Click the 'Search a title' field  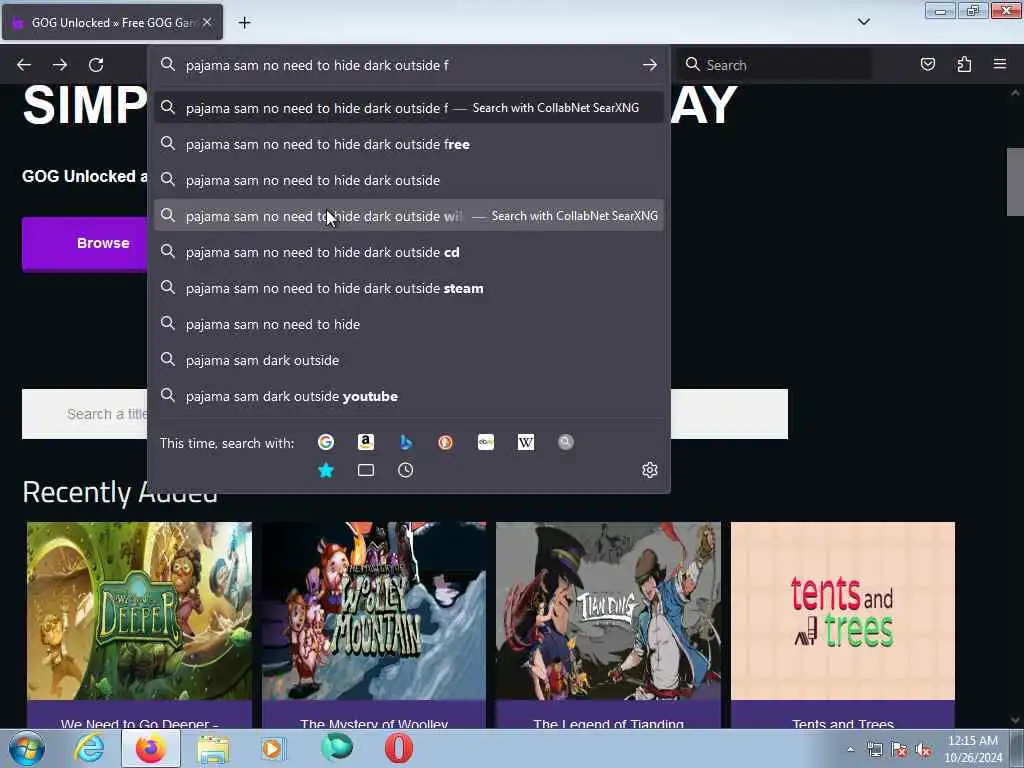85,414
